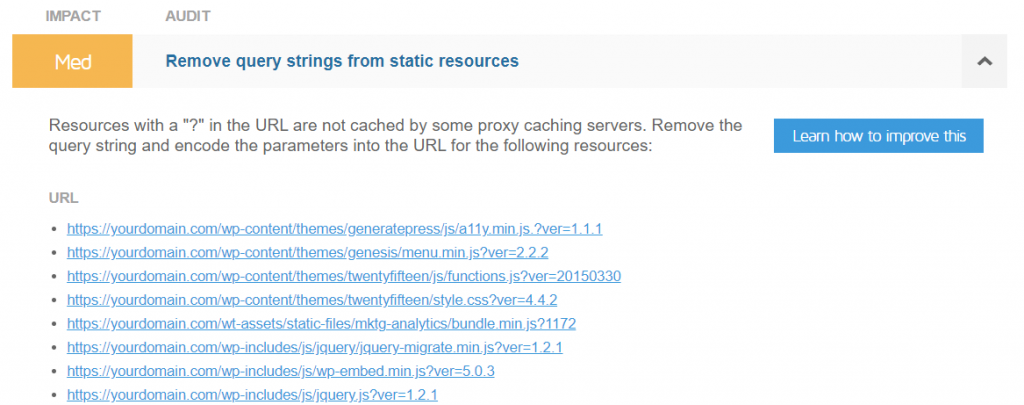
Task: Open the generatepress a11y.min.js link
Action: (334, 229)
